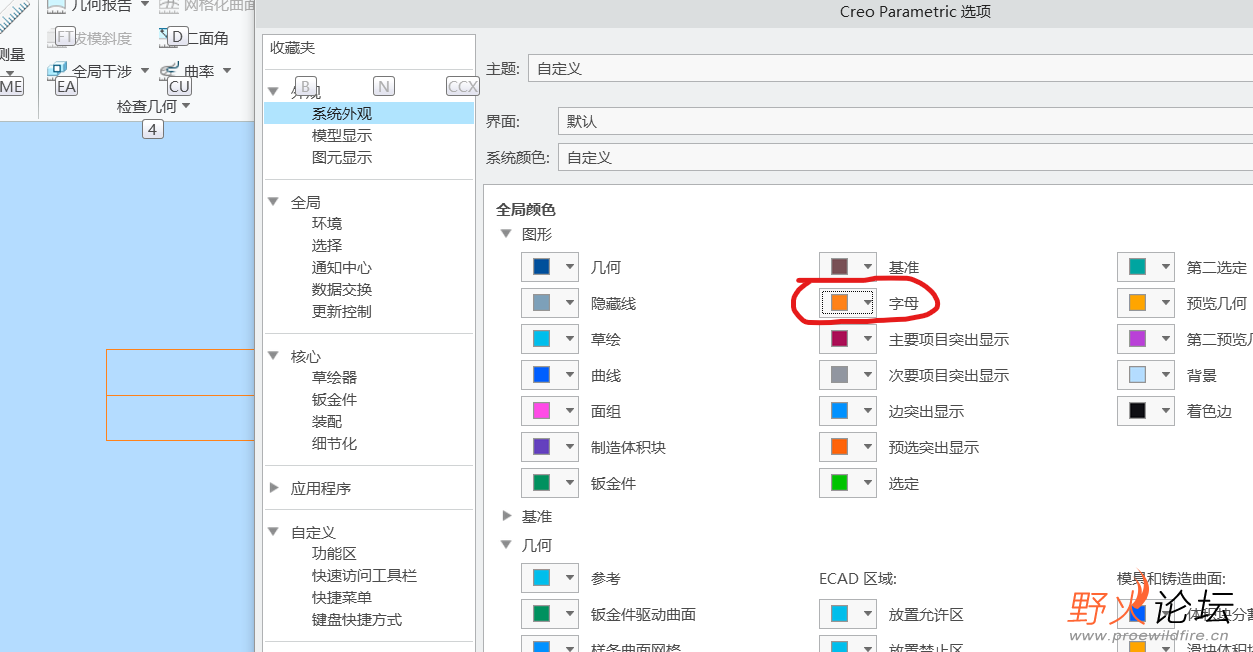Open 钣金件 under 核心 in the tree
The width and height of the screenshot is (1253, 652).
click(x=334, y=400)
